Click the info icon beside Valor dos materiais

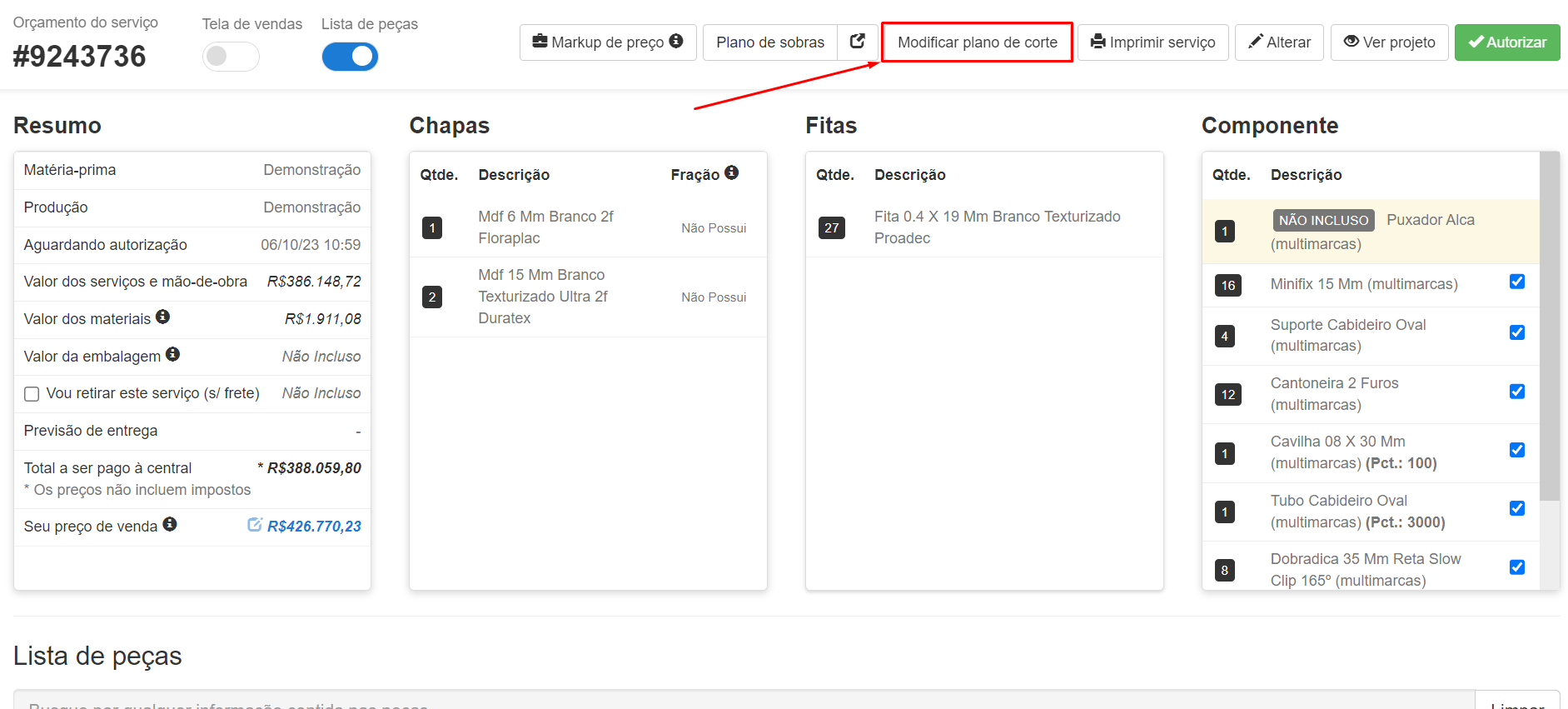[x=163, y=317]
